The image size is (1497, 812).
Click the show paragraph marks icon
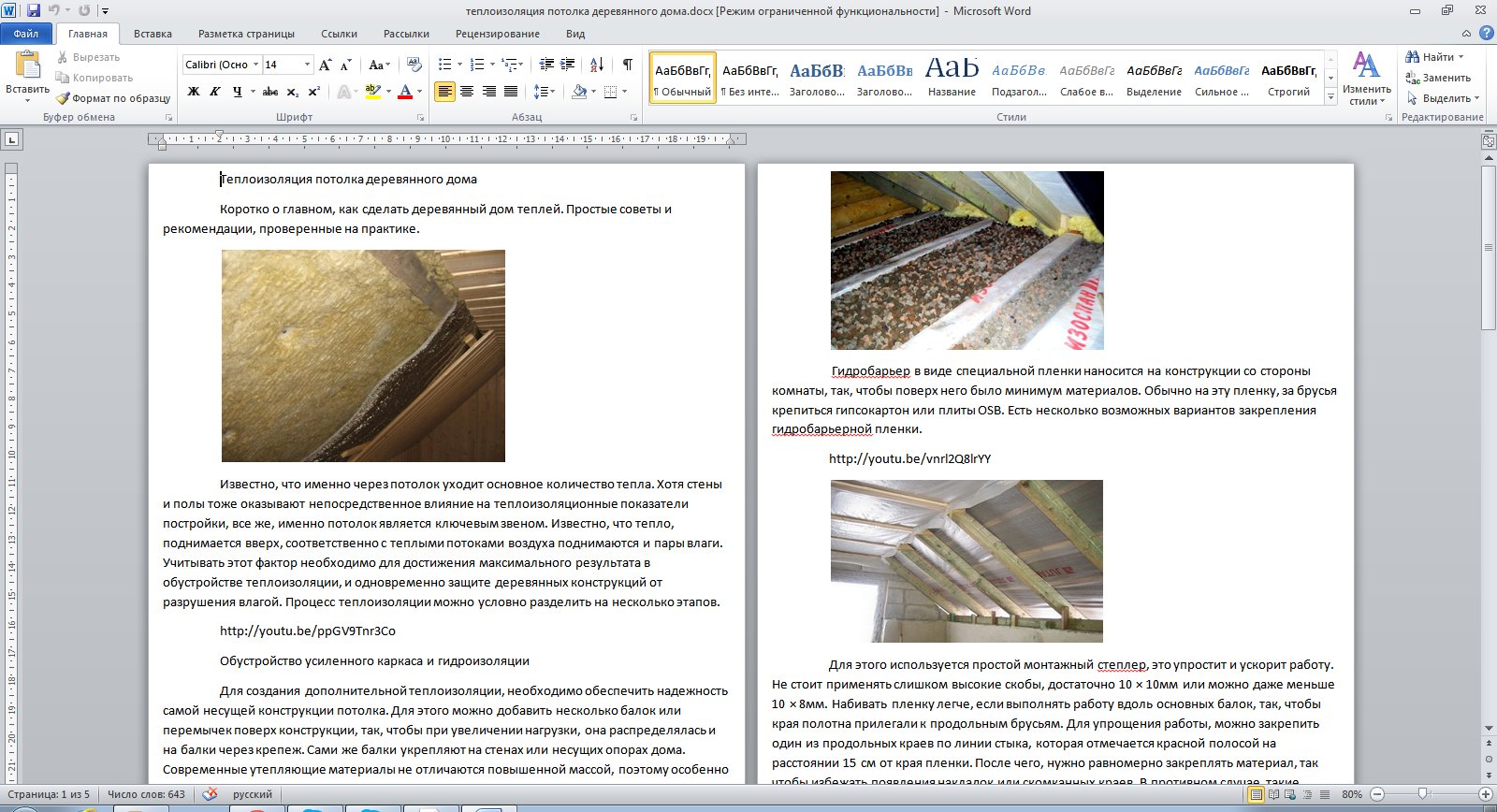coord(627,65)
